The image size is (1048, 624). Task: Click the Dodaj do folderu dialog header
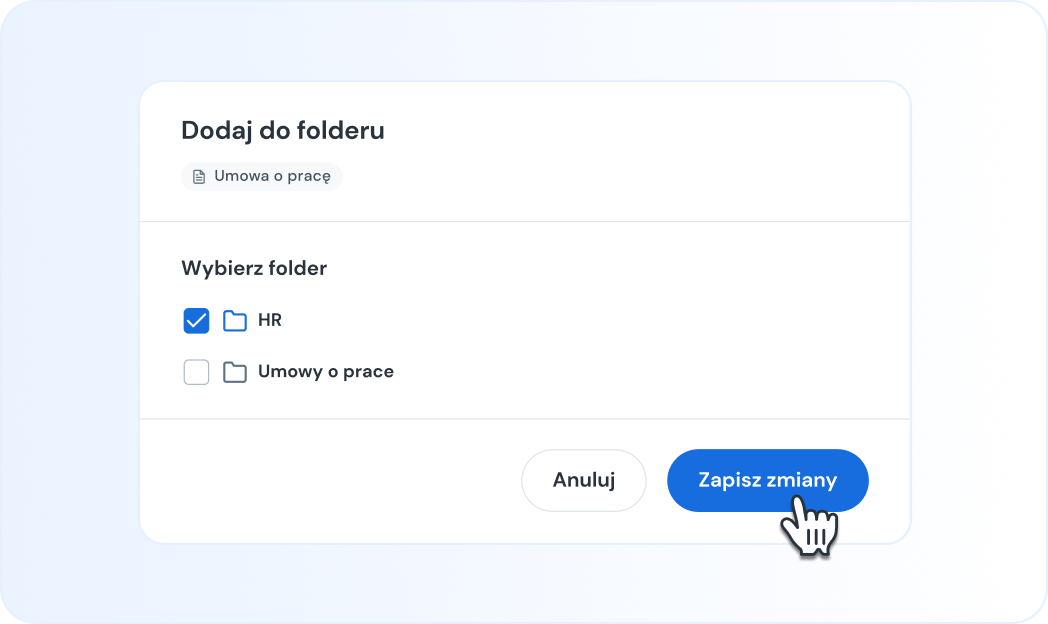(283, 130)
